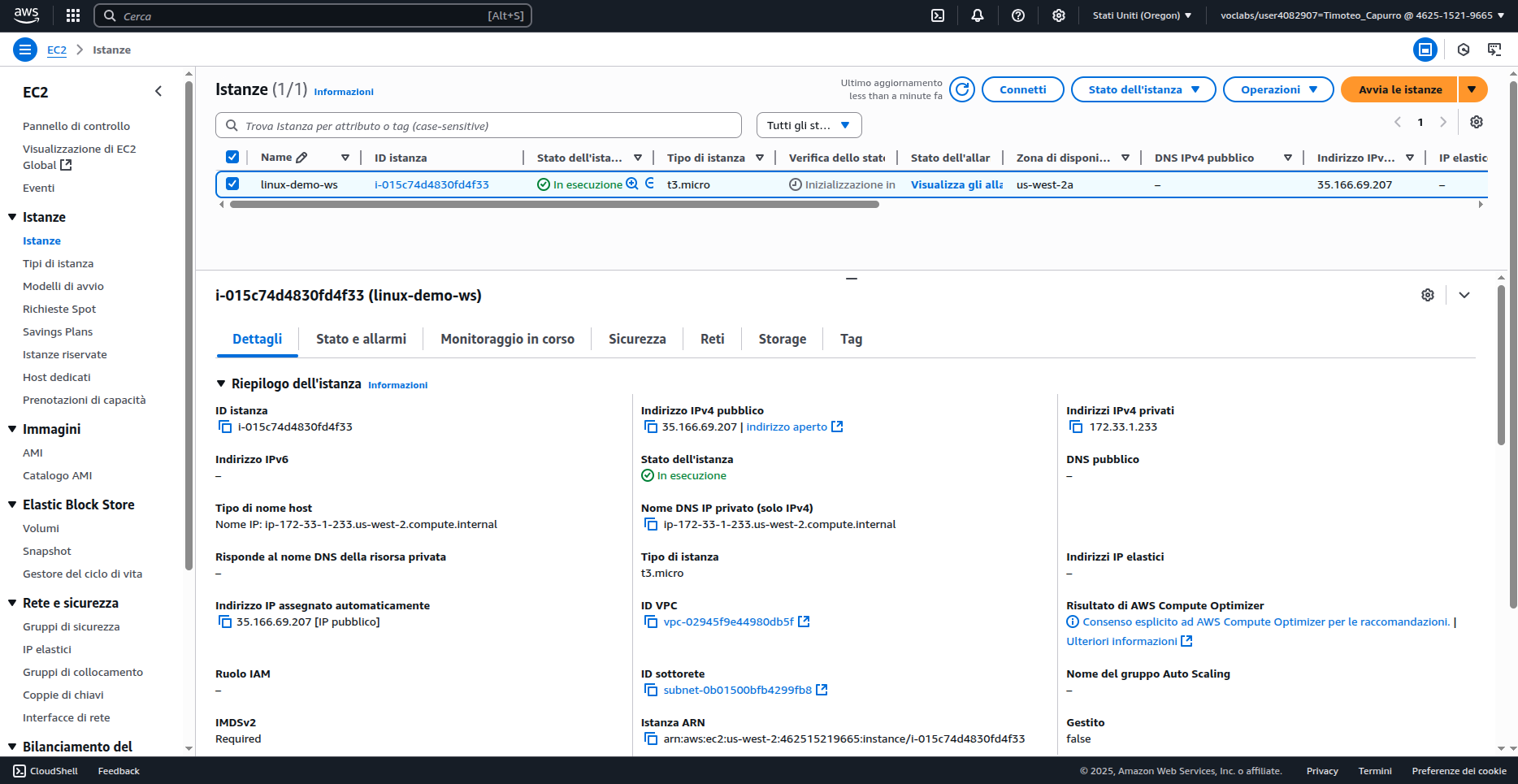Viewport: 1518px width, 784px height.
Task: Zoom in on the running state icon
Action: coord(632,184)
